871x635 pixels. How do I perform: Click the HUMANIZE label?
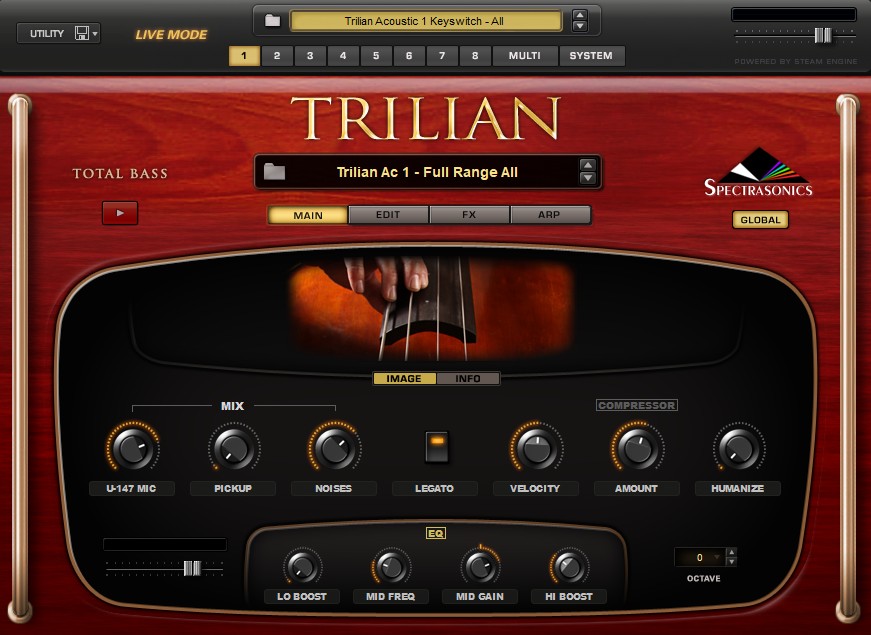click(x=738, y=488)
